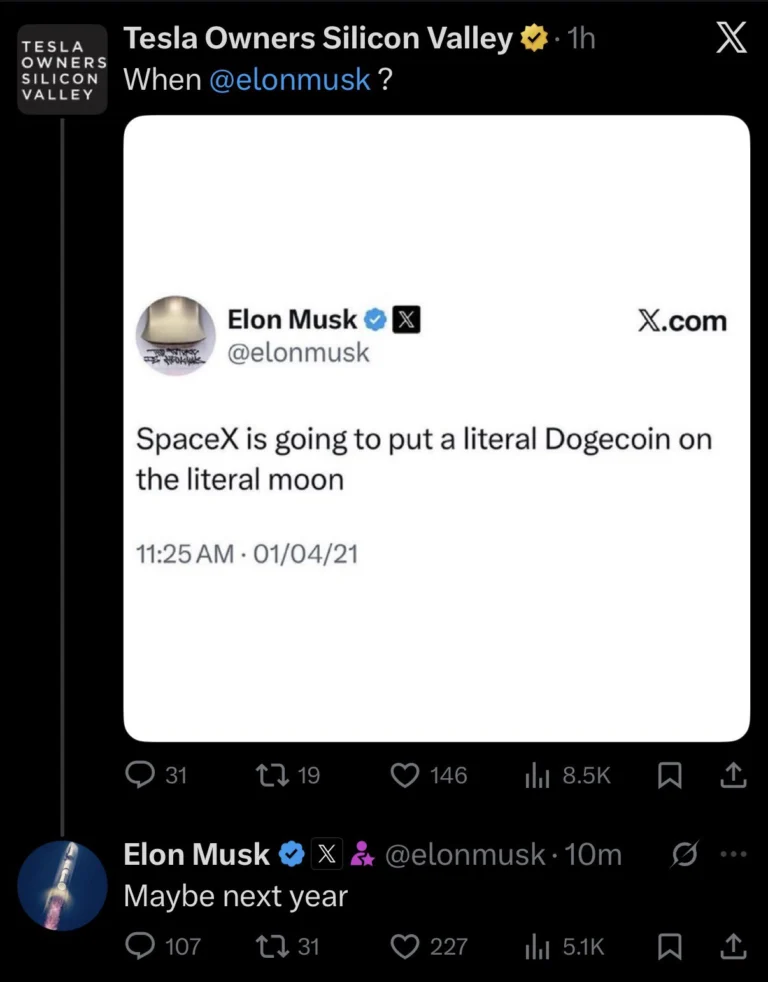
Task: Open Elon Musk's rocket profile picture
Action: pos(62,886)
